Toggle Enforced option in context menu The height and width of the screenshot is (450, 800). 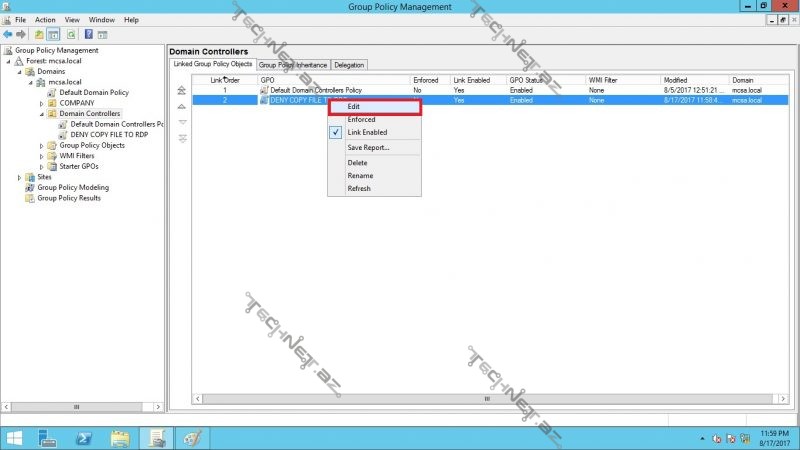pos(361,120)
